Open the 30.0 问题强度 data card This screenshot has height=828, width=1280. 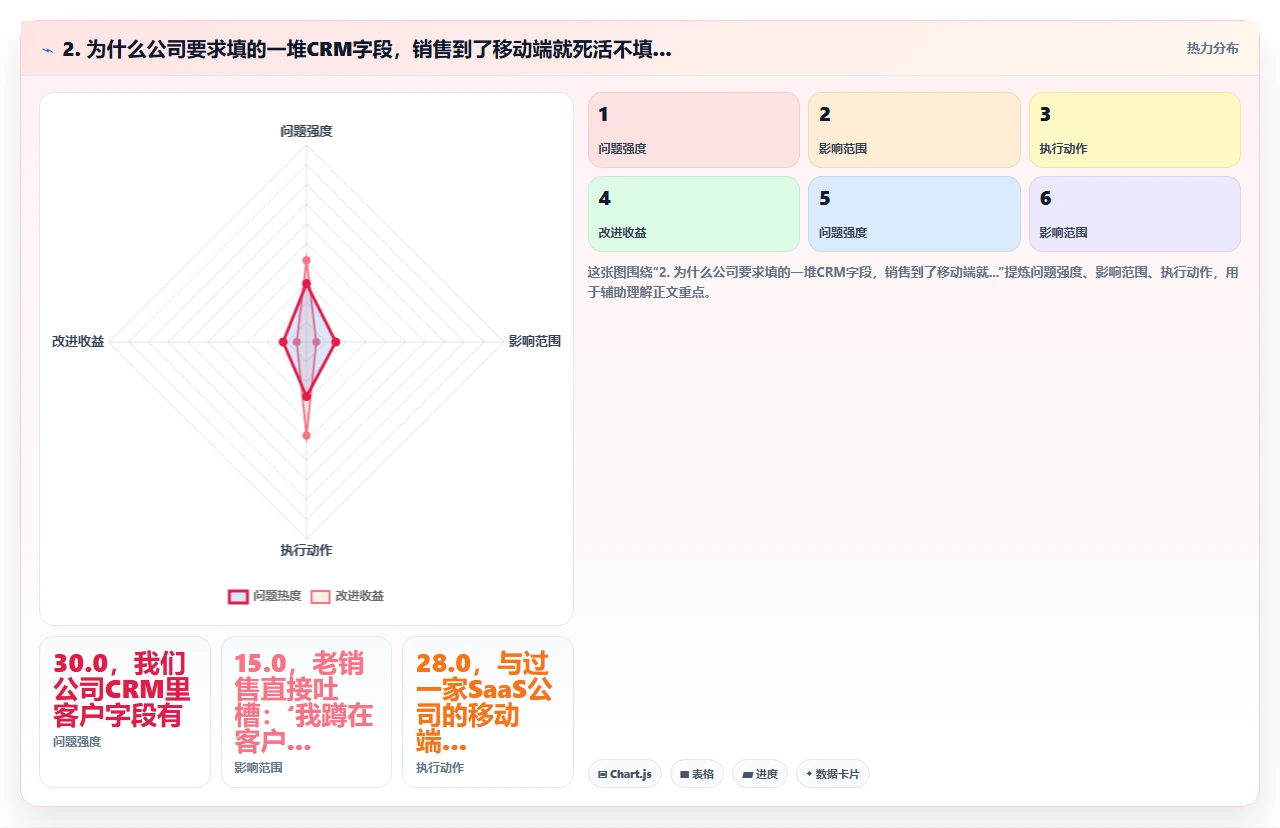(x=125, y=712)
